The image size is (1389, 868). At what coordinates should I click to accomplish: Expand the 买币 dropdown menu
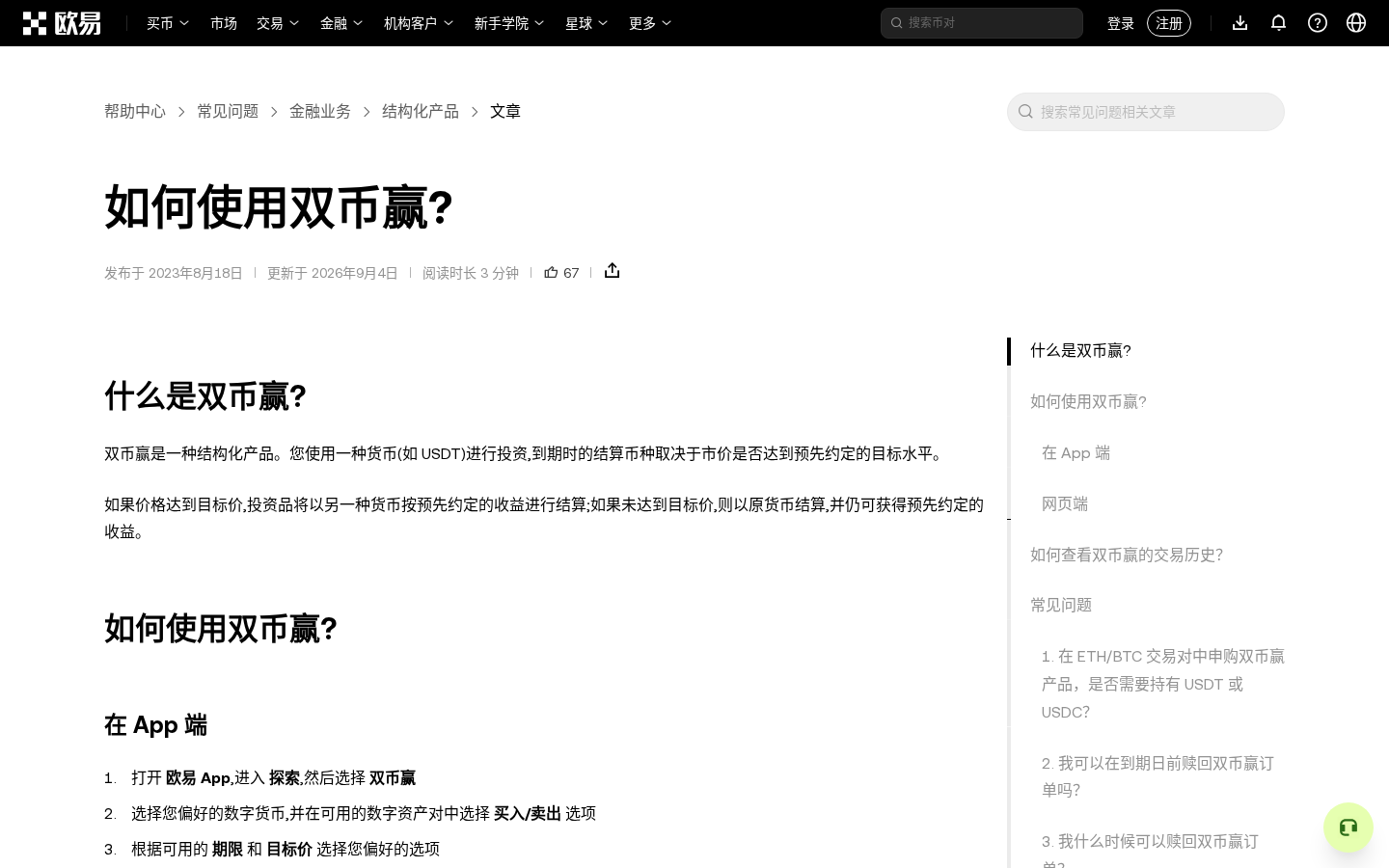(168, 23)
